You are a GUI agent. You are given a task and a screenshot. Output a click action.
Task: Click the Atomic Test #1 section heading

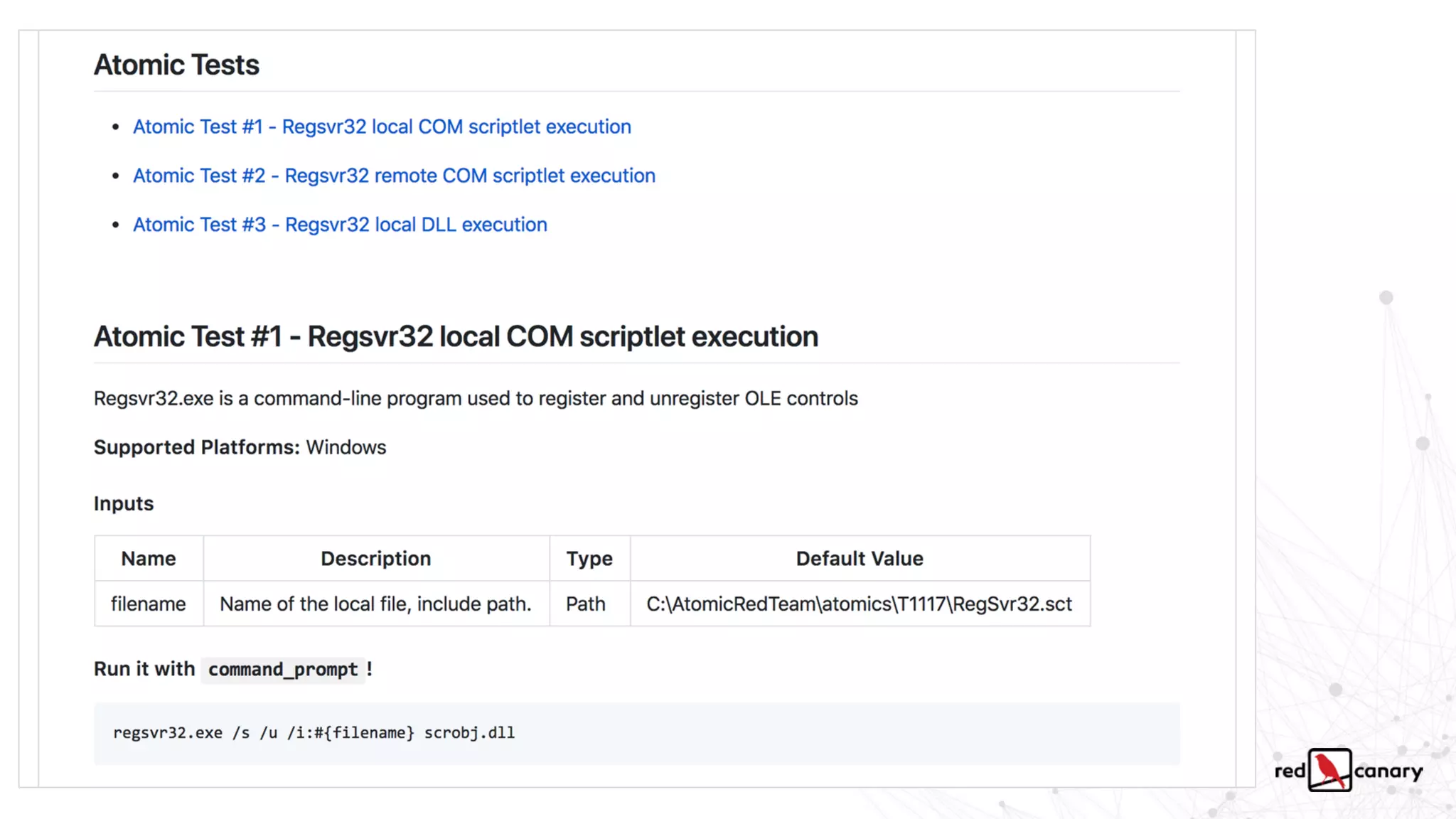coord(456,336)
